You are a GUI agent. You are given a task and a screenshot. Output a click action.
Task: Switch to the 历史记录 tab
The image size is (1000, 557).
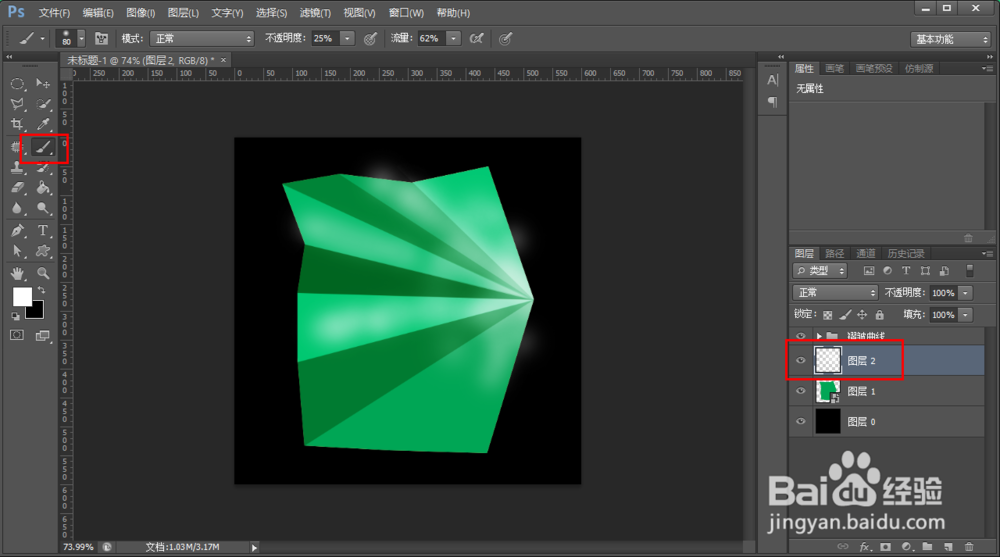[x=905, y=254]
